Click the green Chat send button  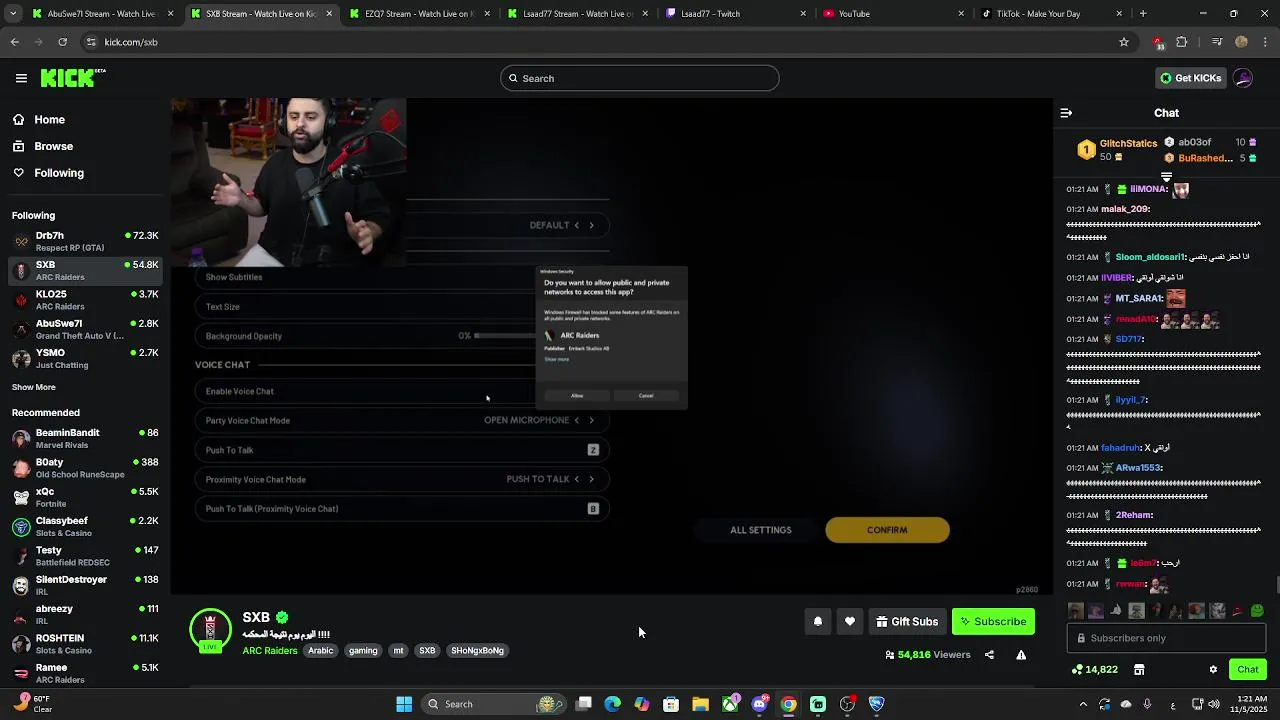pos(1247,670)
